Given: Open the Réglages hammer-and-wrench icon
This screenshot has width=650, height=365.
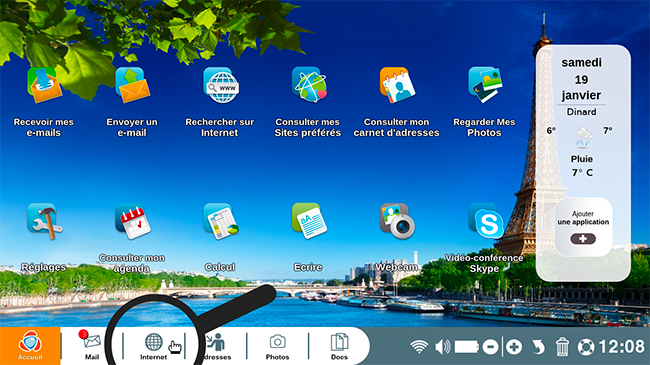Looking at the screenshot, I should click(x=44, y=221).
